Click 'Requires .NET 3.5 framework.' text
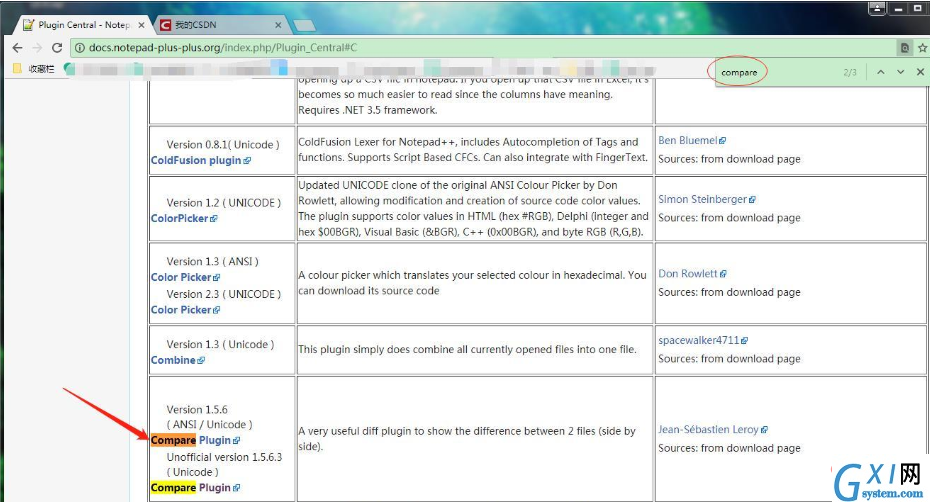The width and height of the screenshot is (930, 502). pyautogui.click(x=367, y=110)
